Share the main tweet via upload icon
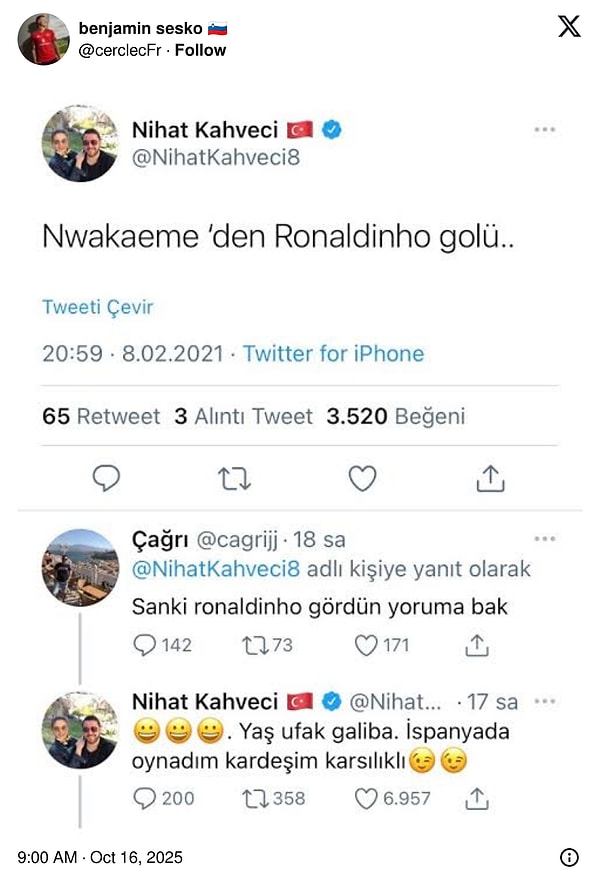The height and width of the screenshot is (888, 600). click(490, 480)
